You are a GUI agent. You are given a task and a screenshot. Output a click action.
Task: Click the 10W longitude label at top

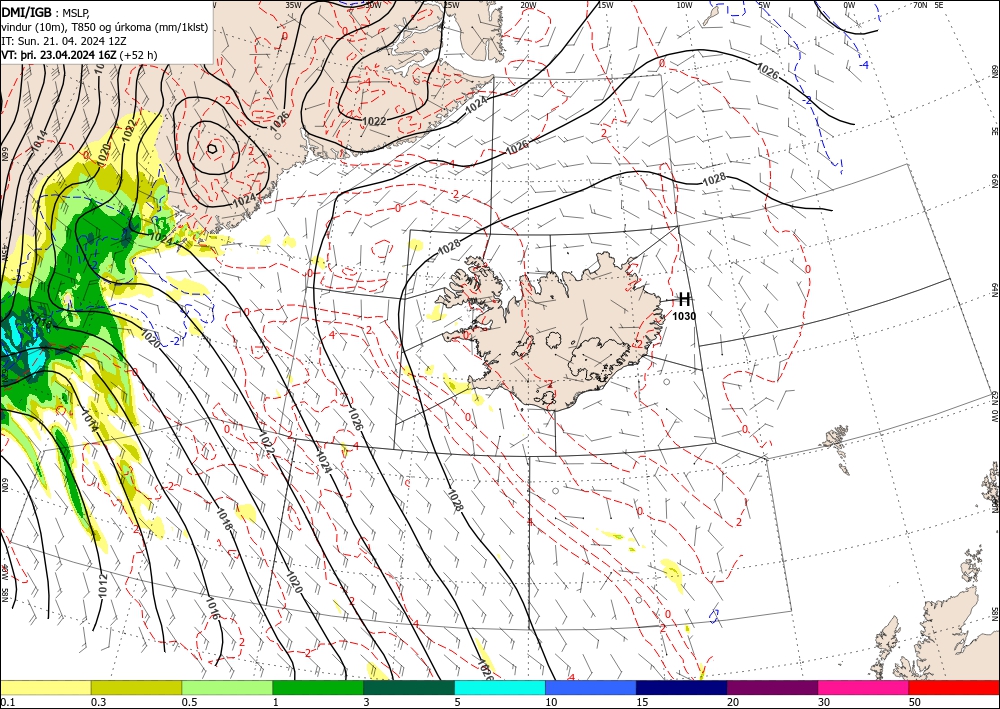point(684,5)
